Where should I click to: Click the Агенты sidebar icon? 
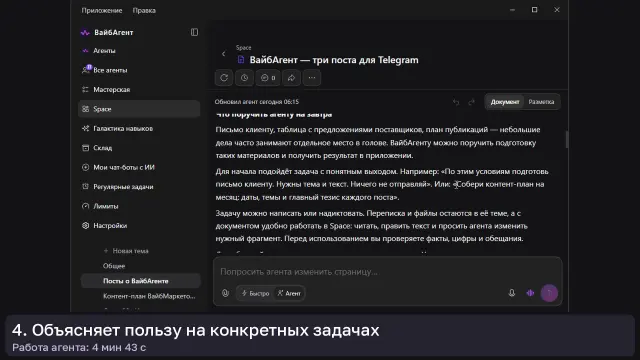point(85,51)
